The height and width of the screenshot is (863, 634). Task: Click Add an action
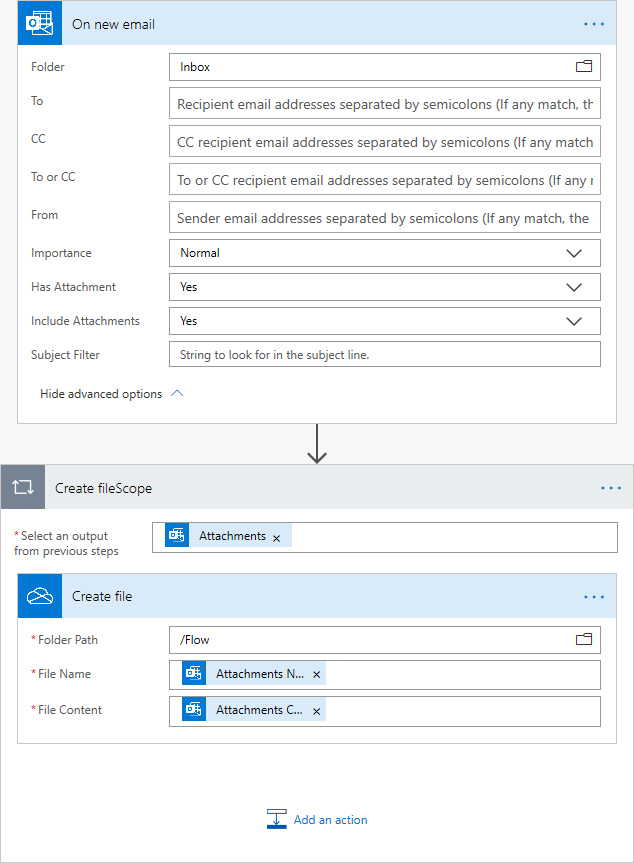(330, 819)
